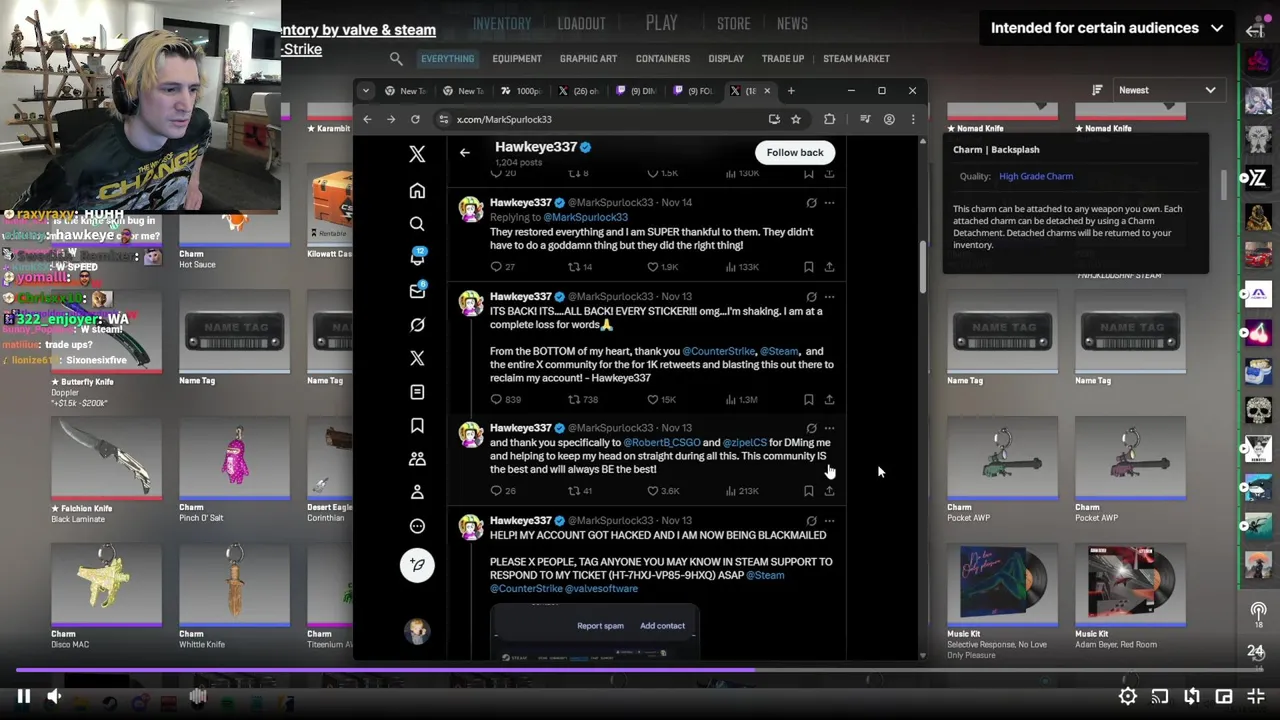Open the lists icon in X sidebar
The width and height of the screenshot is (1280, 720).
(x=417, y=392)
